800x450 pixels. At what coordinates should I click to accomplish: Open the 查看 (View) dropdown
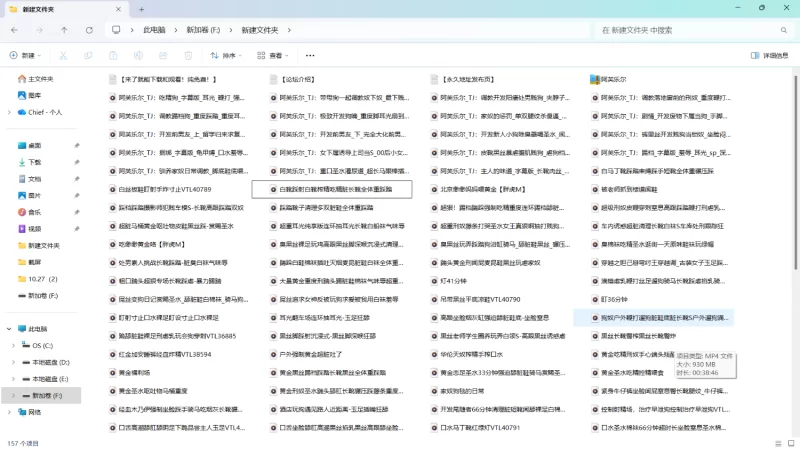[272, 55]
